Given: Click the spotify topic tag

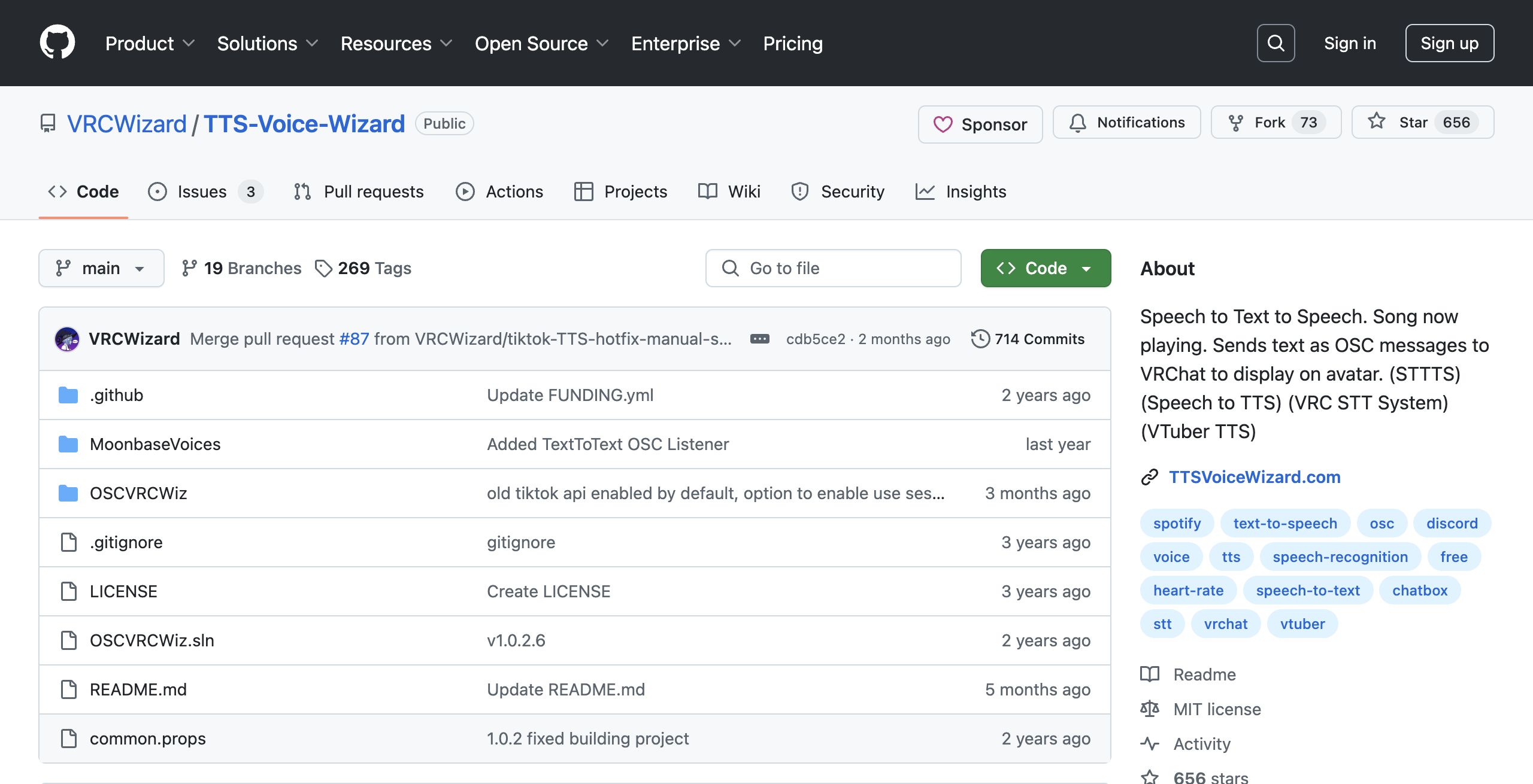Looking at the screenshot, I should [1177, 524].
